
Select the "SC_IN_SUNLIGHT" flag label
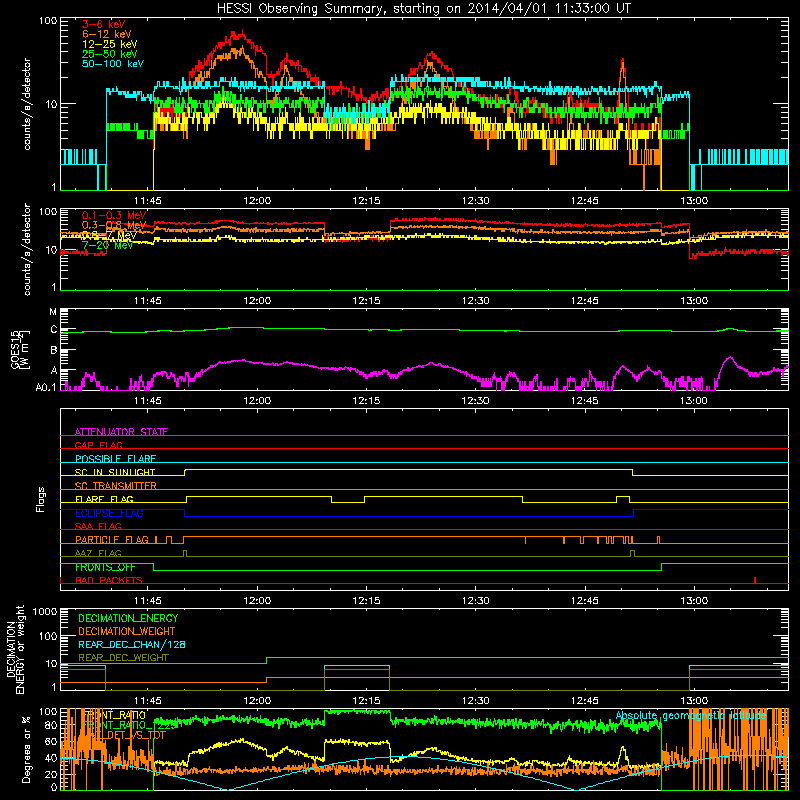pos(115,472)
